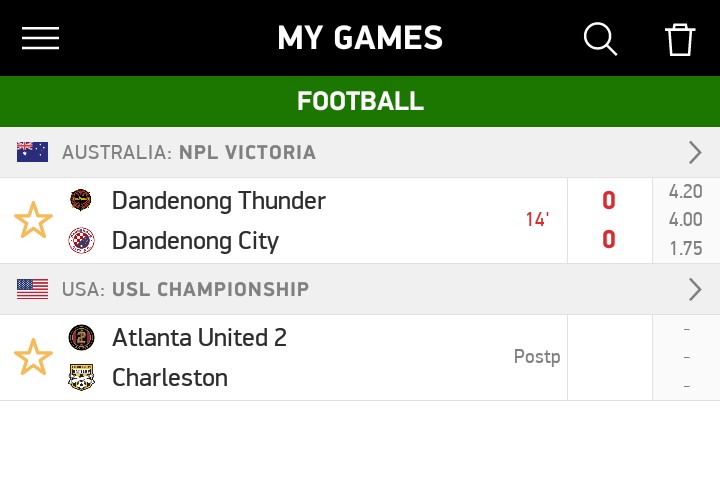Expand the USL Championship league chevron
The image size is (720, 482).
click(695, 289)
